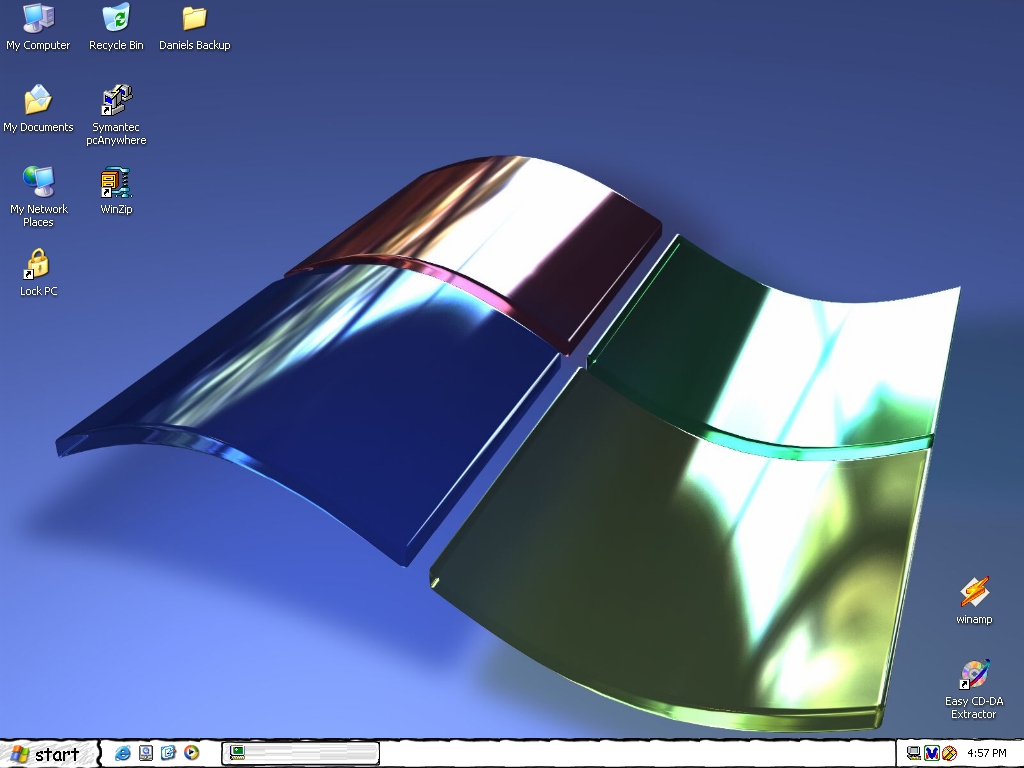
Task: Select the Winamp desktop icon
Action: (x=974, y=593)
